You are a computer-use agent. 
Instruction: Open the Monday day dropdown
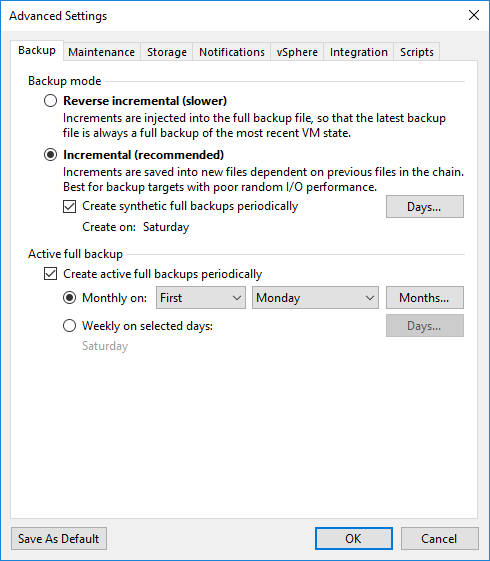point(315,298)
